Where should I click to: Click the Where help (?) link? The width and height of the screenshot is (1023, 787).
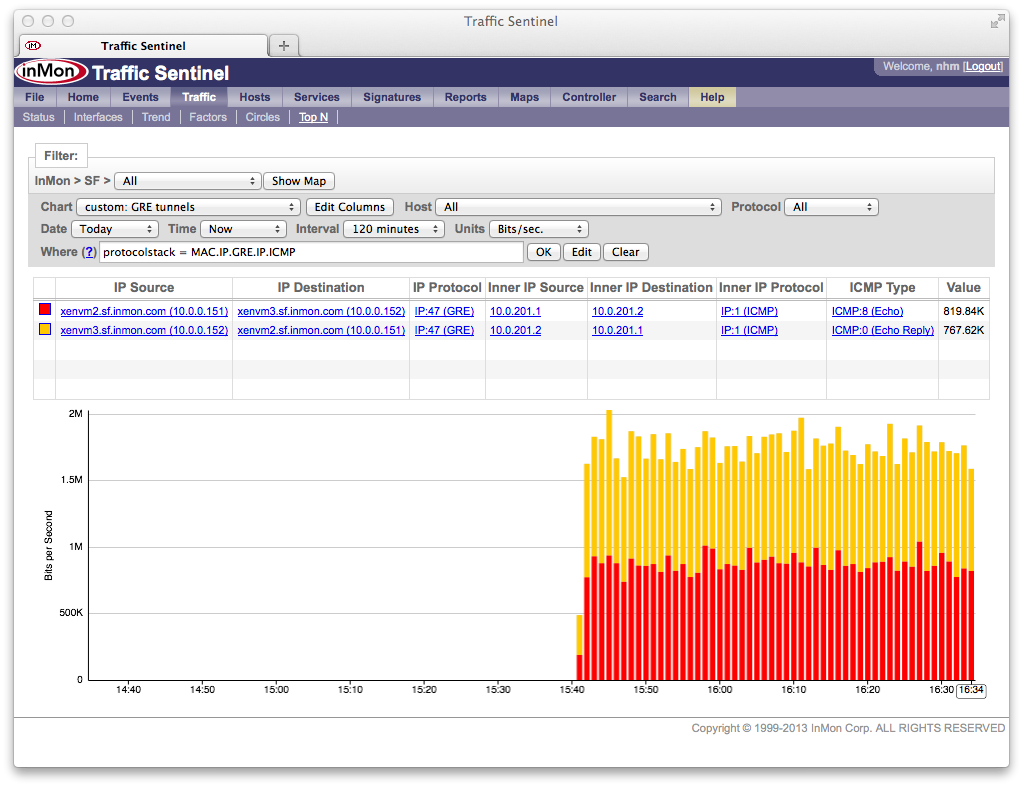[x=89, y=252]
